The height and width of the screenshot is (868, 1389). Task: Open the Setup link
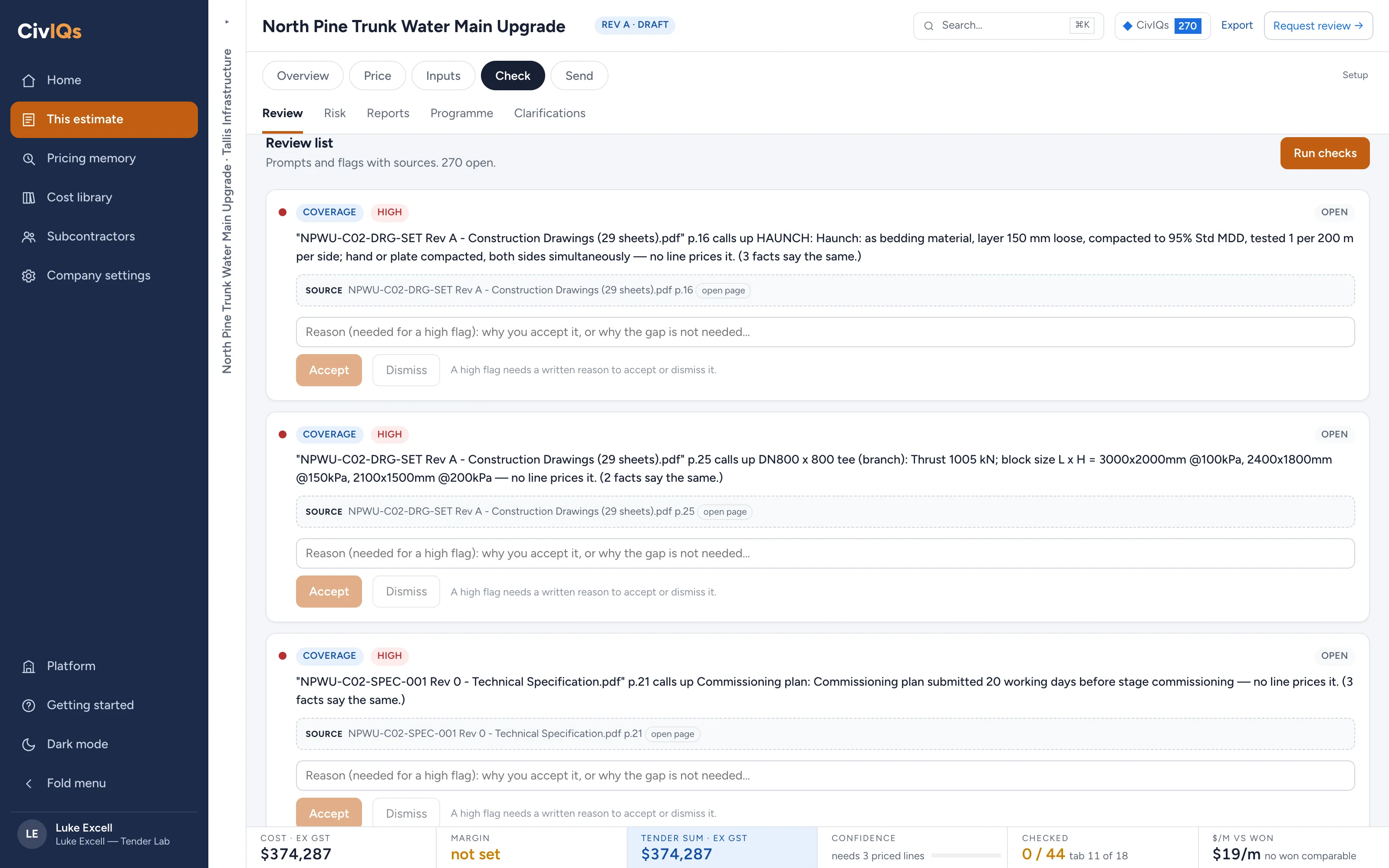1355,75
